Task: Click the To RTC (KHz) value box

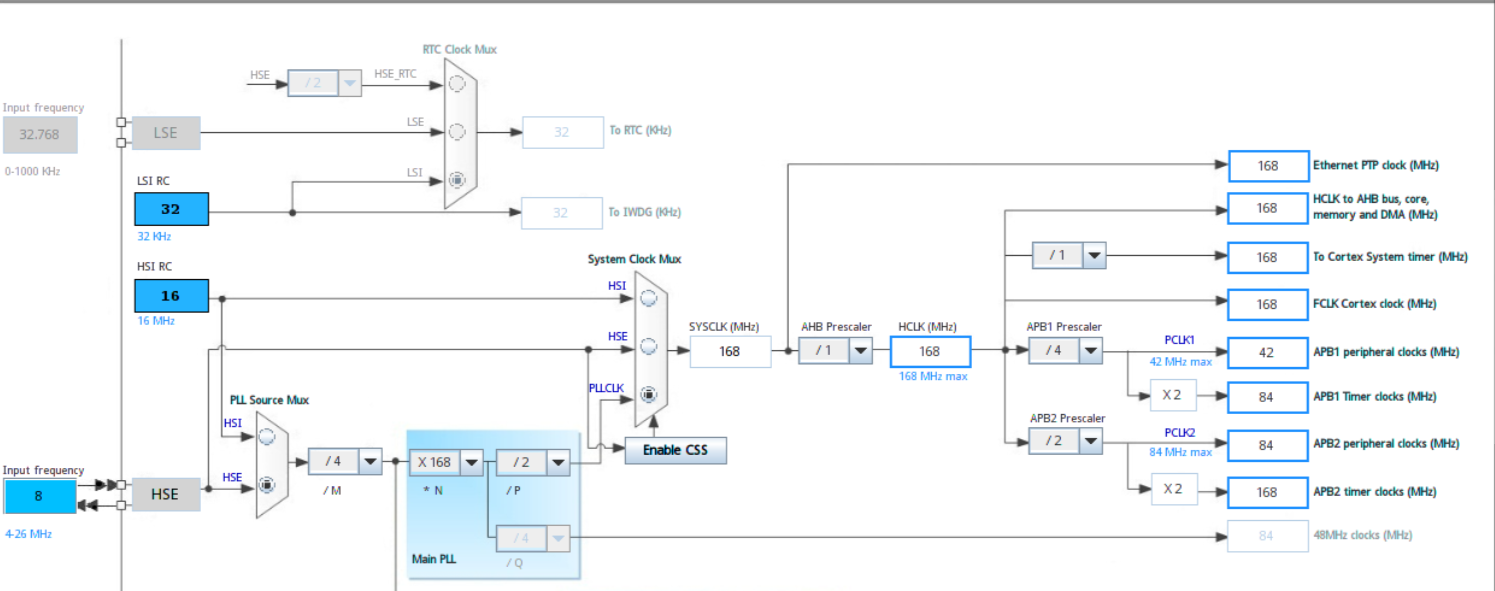Action: coord(563,131)
